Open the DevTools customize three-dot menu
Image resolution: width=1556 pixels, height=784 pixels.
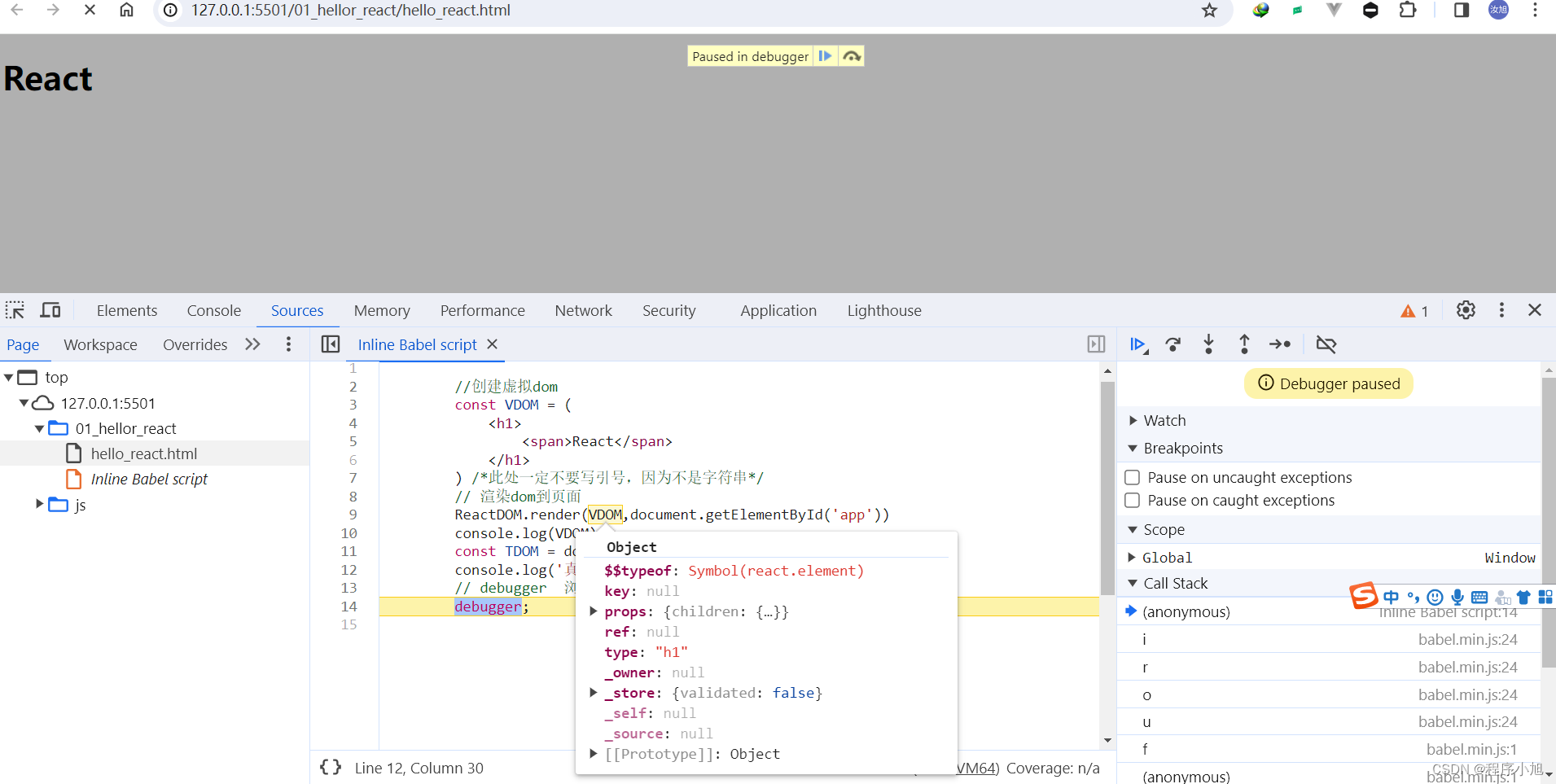pyautogui.click(x=1501, y=310)
